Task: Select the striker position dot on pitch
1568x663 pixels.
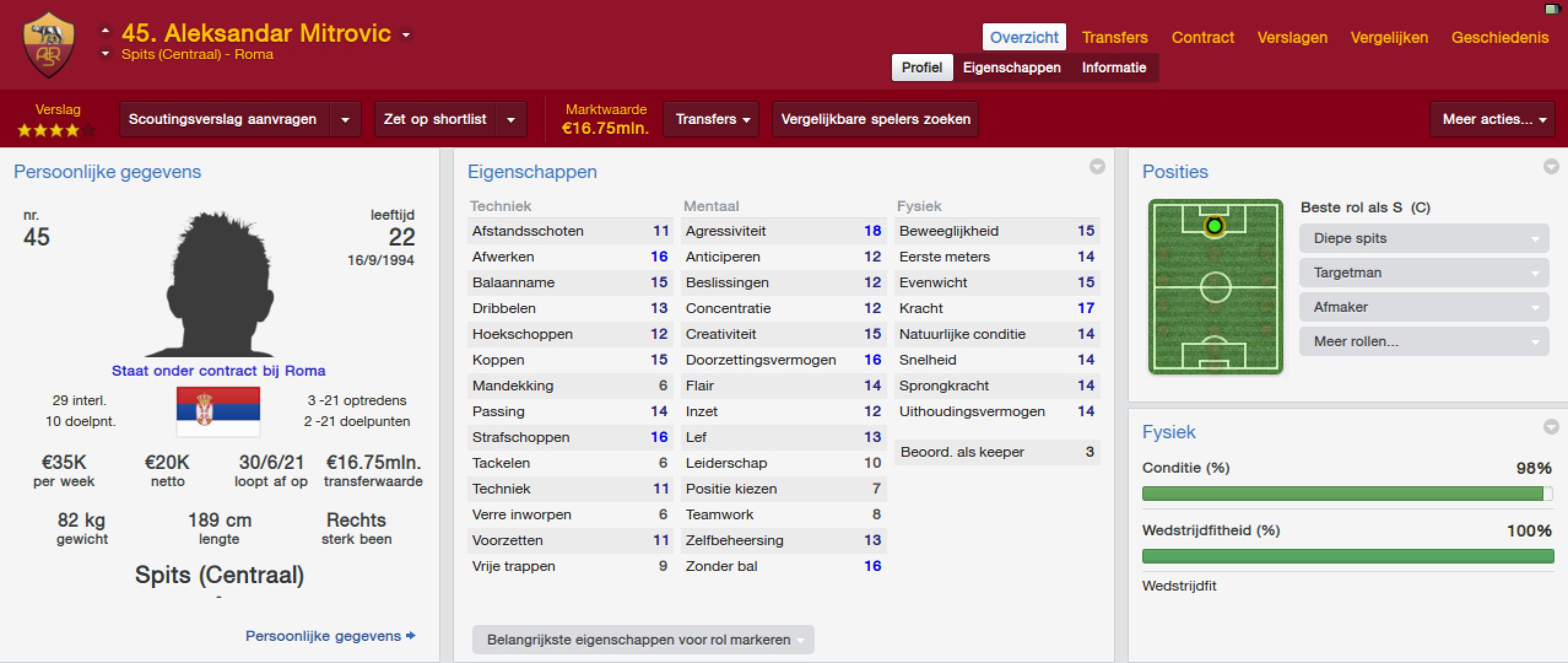Action: 1214,227
